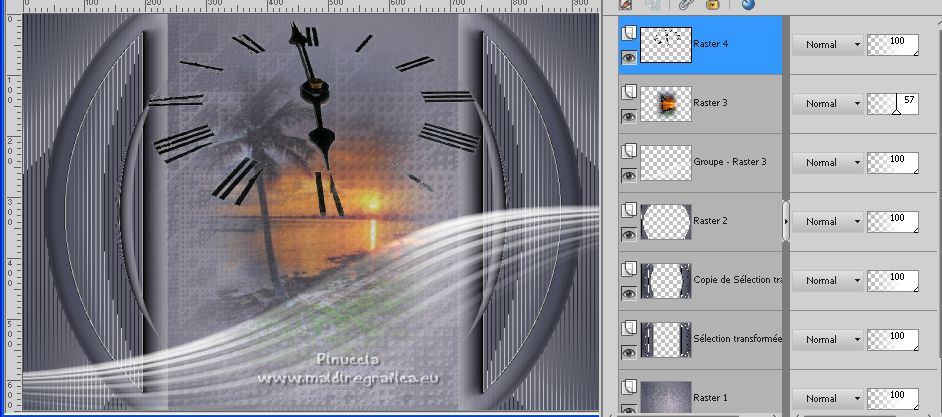Open blend mode for Sélection transformée layer
The height and width of the screenshot is (417, 942).
(828, 339)
